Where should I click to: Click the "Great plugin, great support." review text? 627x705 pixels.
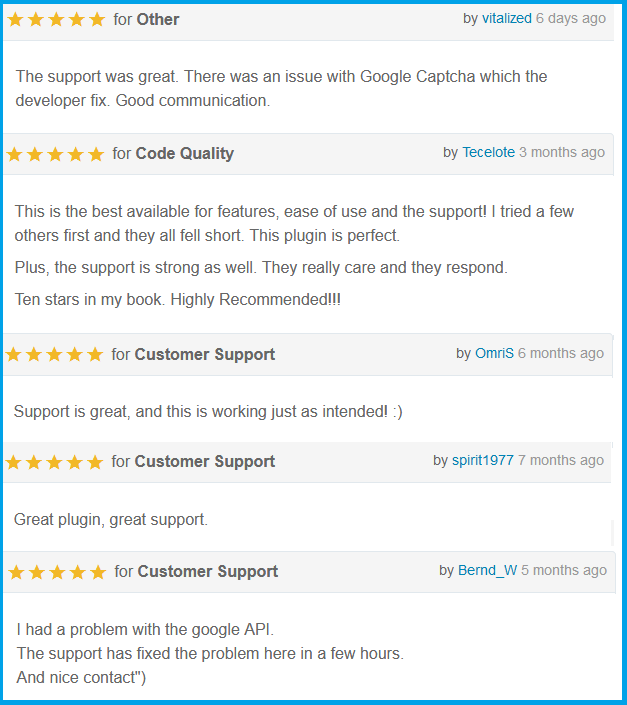(x=111, y=520)
